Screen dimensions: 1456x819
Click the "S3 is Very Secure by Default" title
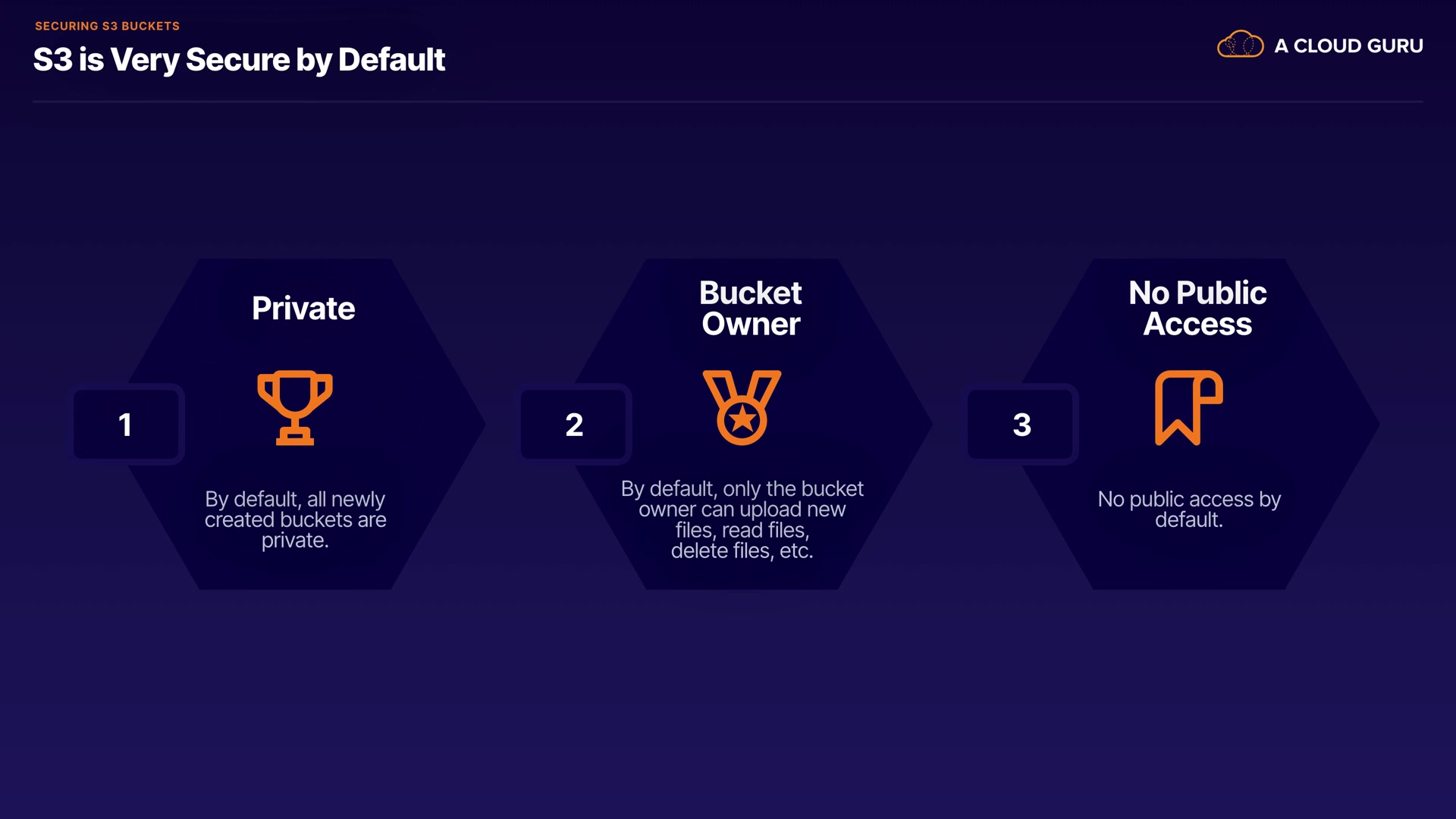coord(239,59)
